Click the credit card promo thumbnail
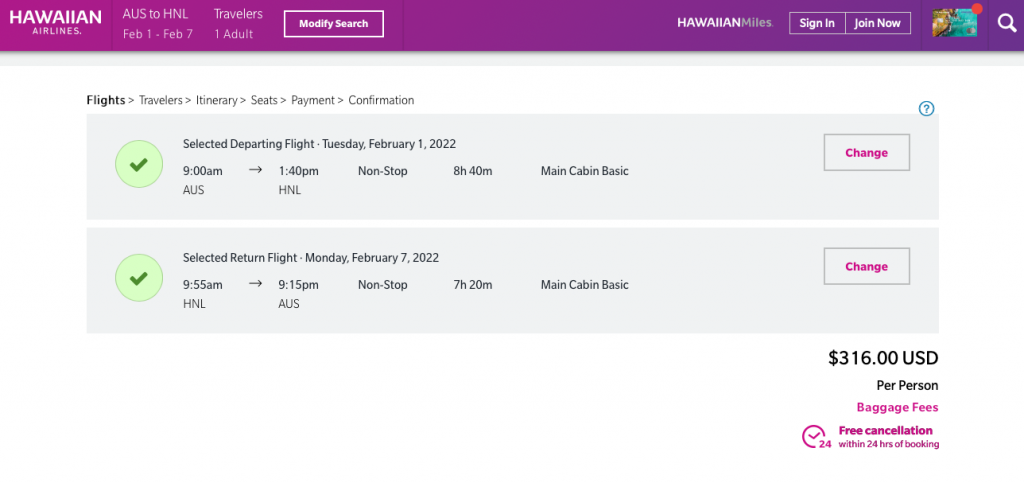1024x483 pixels. (x=954, y=23)
